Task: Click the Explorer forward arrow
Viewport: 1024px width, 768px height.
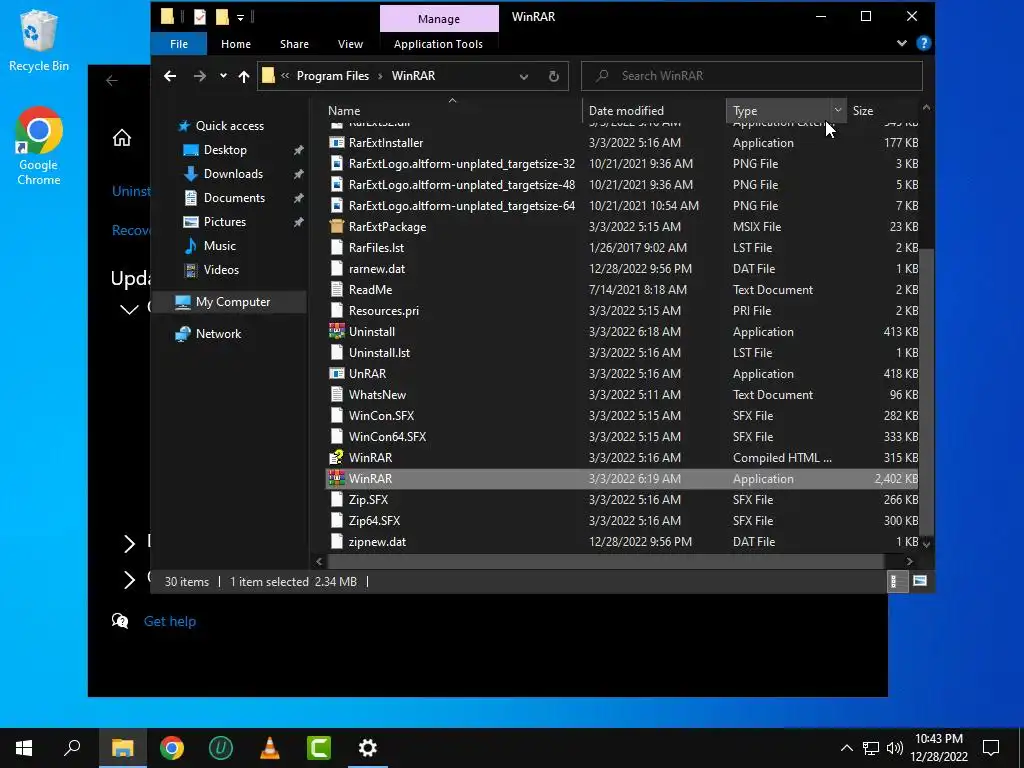Action: pos(200,76)
